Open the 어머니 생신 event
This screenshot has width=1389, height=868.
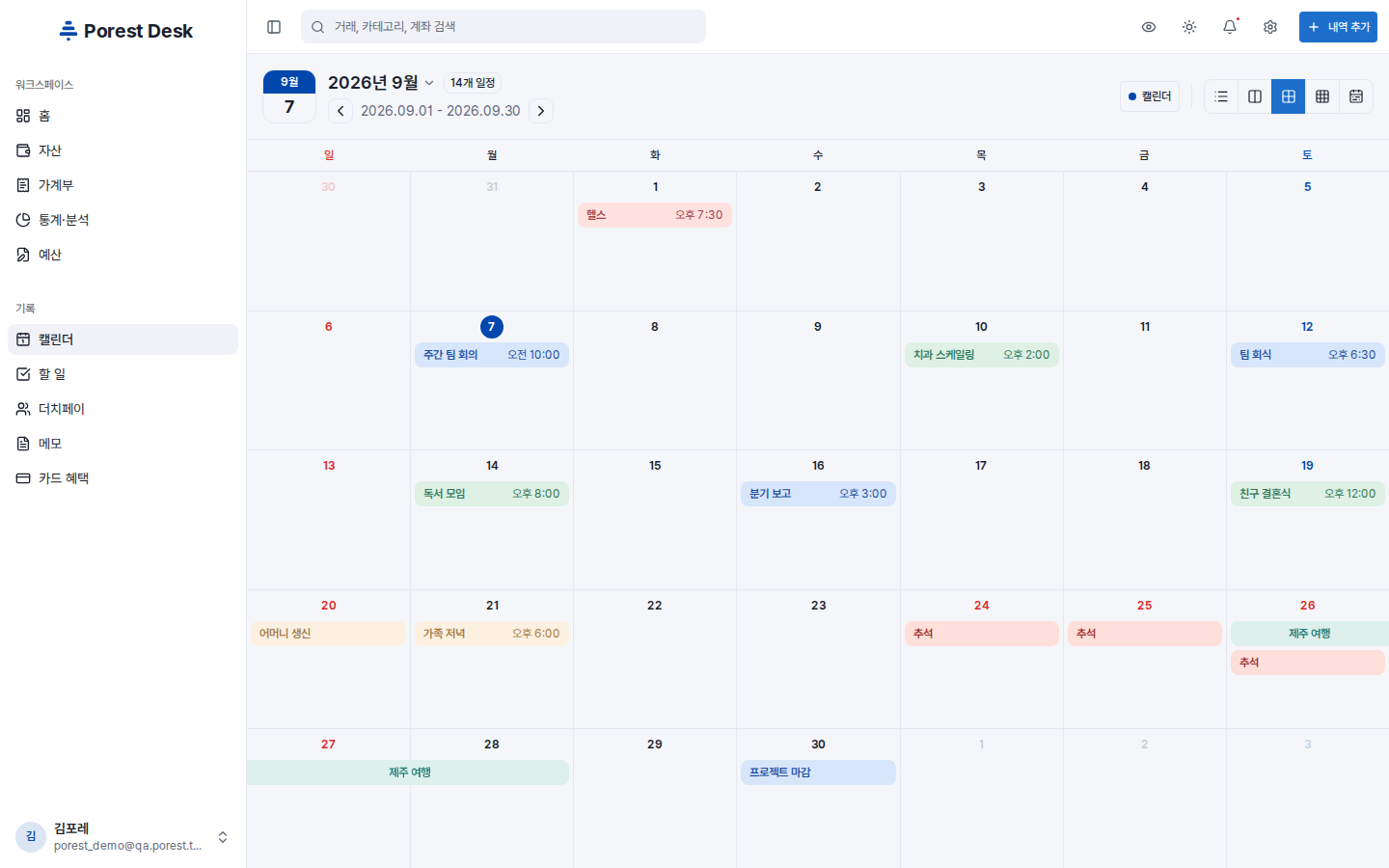328,634
